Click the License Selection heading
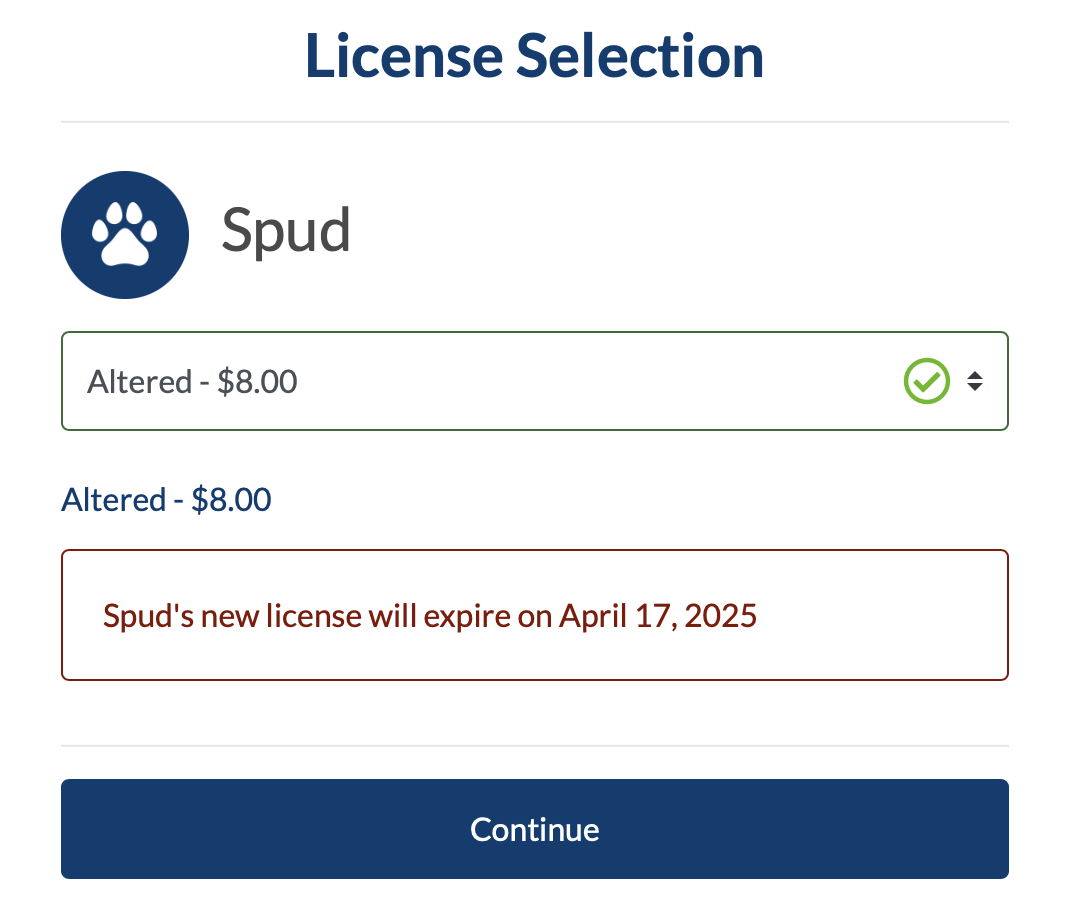The image size is (1072, 918). tap(533, 56)
